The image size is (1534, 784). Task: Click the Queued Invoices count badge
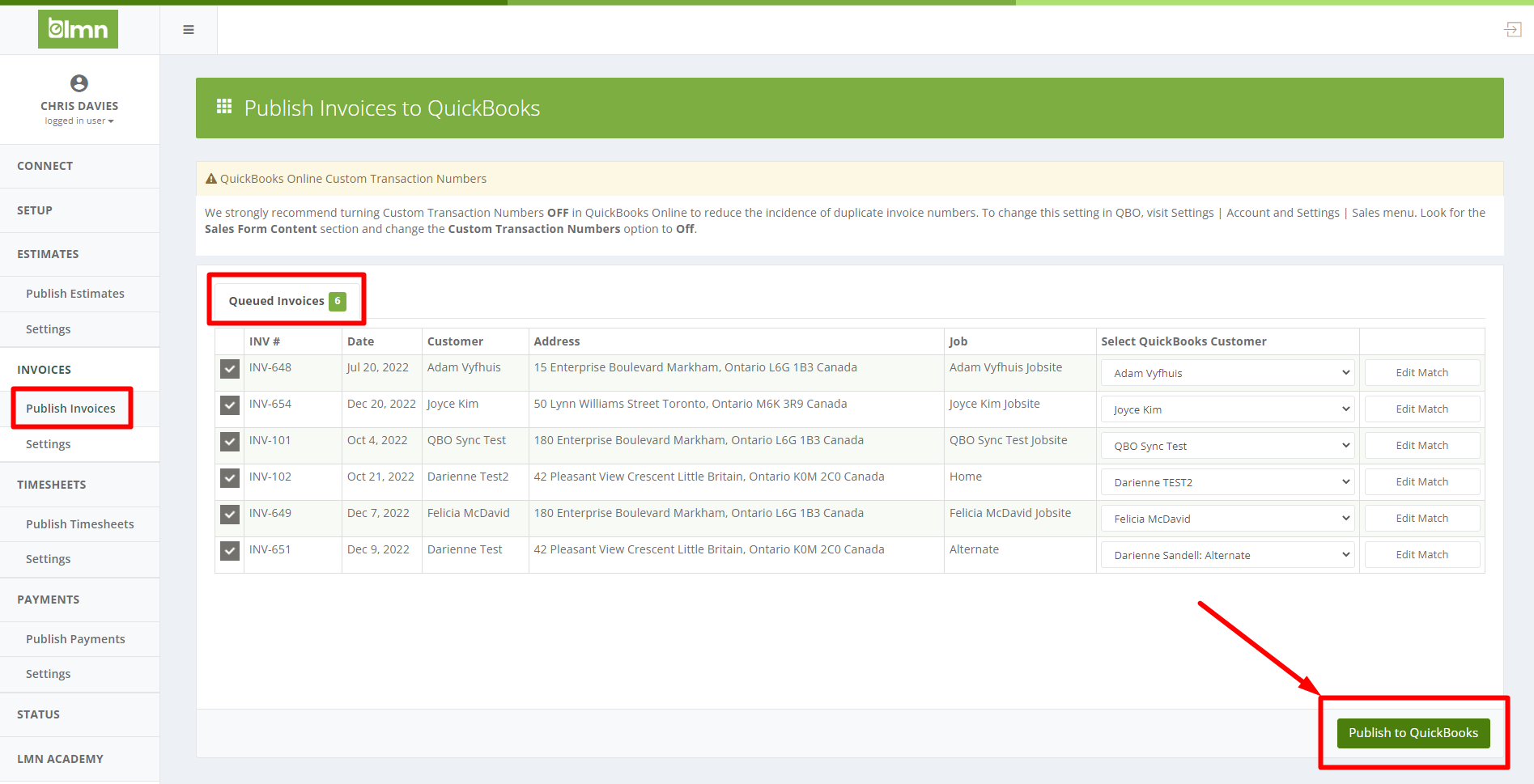pyautogui.click(x=338, y=301)
